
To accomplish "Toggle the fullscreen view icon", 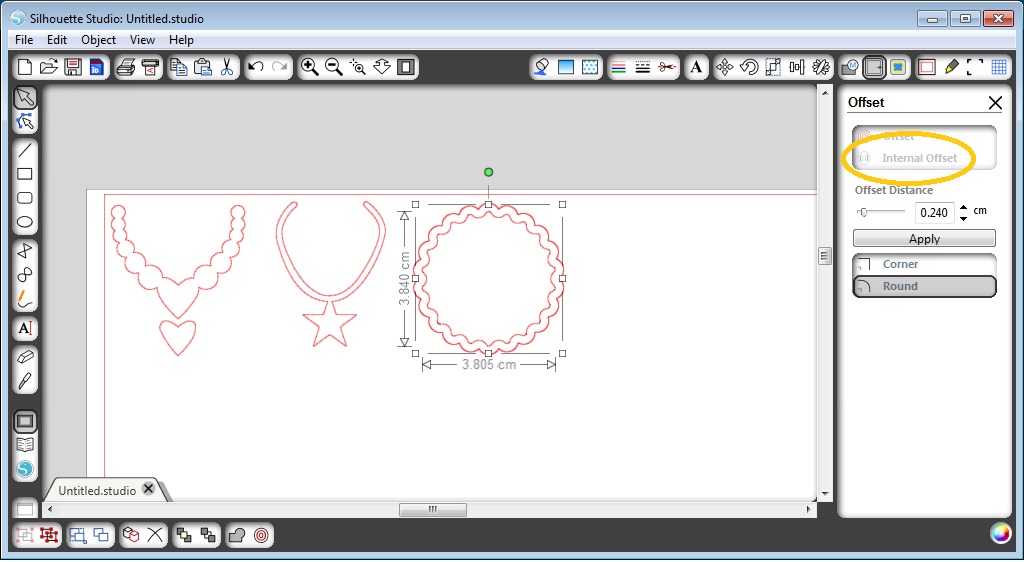I will (x=975, y=67).
